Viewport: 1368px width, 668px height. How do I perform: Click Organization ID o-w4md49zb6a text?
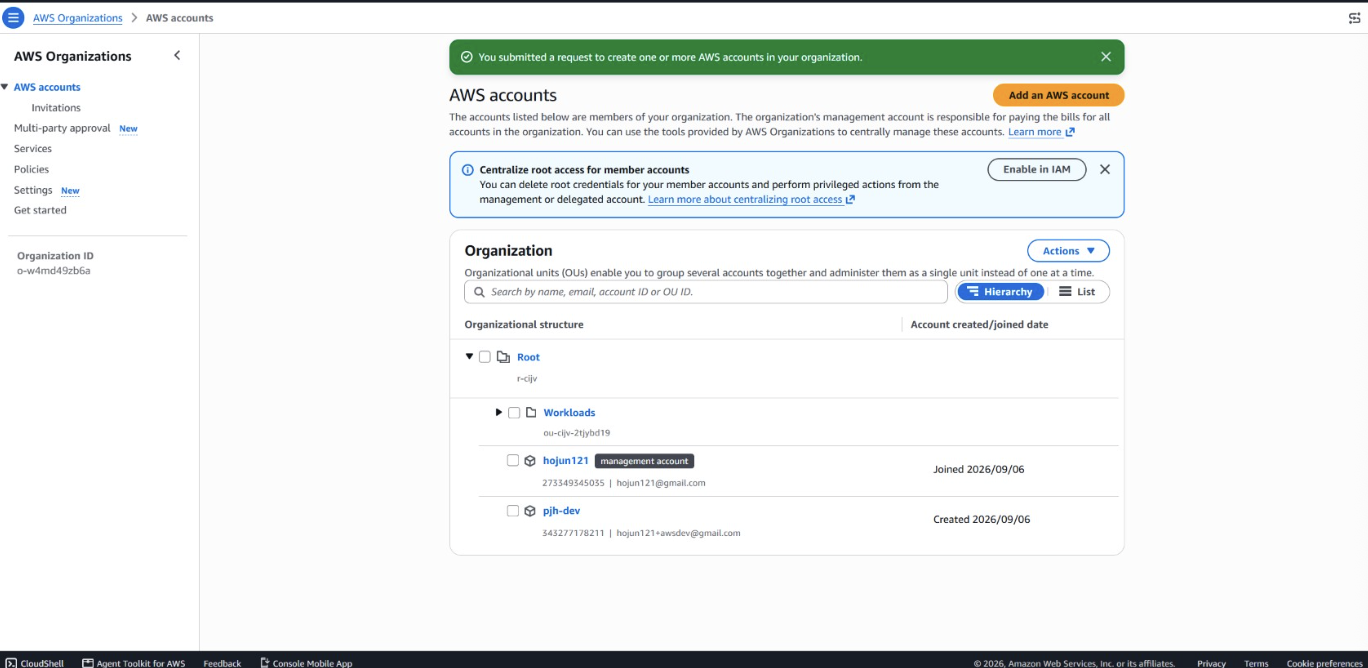click(x=54, y=271)
